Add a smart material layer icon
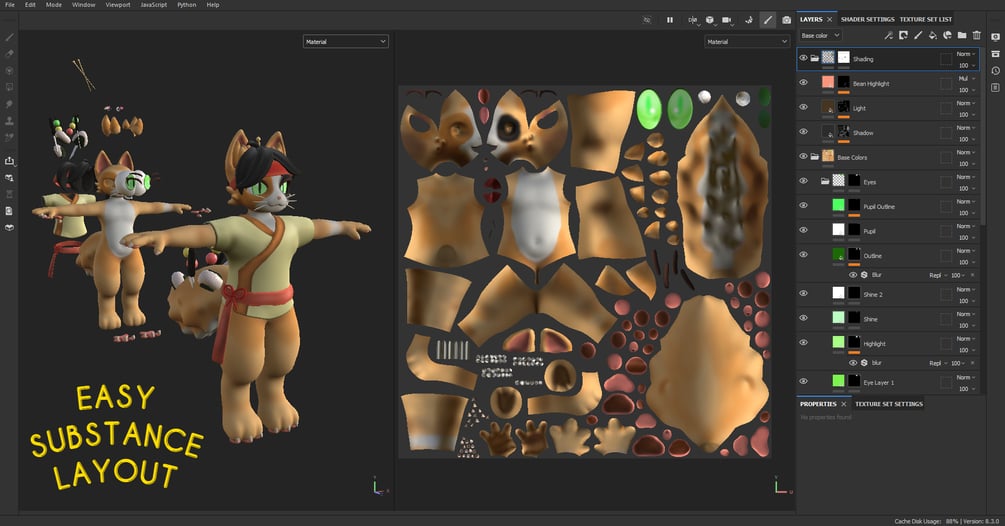The image size is (1005, 526). pyautogui.click(x=947, y=35)
